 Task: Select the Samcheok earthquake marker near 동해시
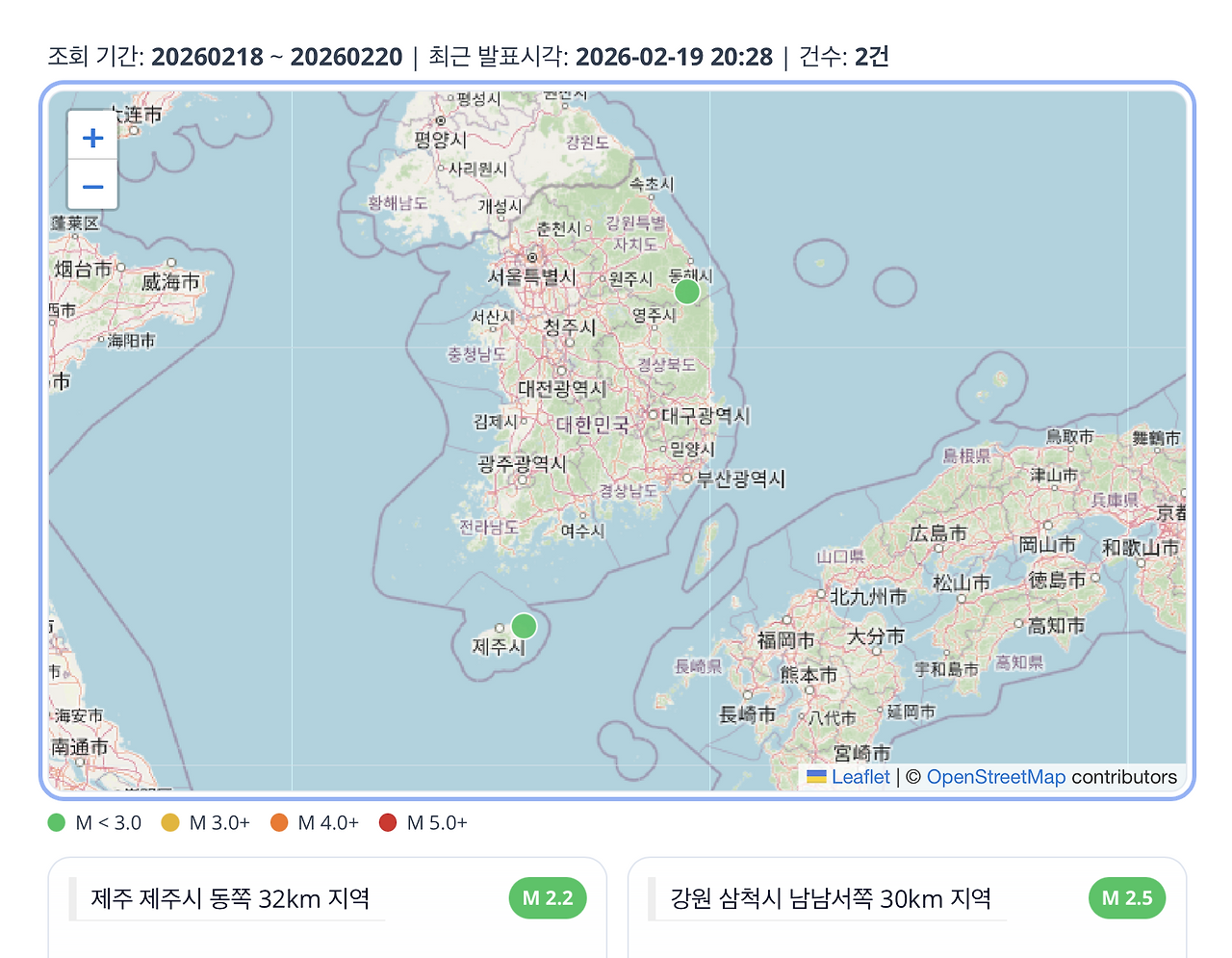pos(686,291)
